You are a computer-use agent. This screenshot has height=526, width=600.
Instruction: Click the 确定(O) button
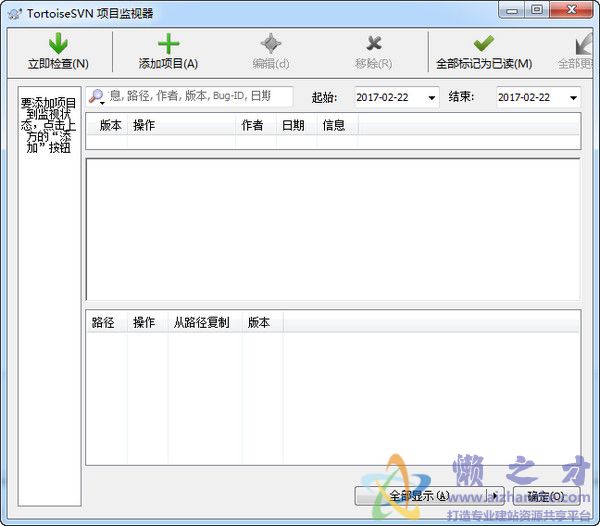pos(546,496)
